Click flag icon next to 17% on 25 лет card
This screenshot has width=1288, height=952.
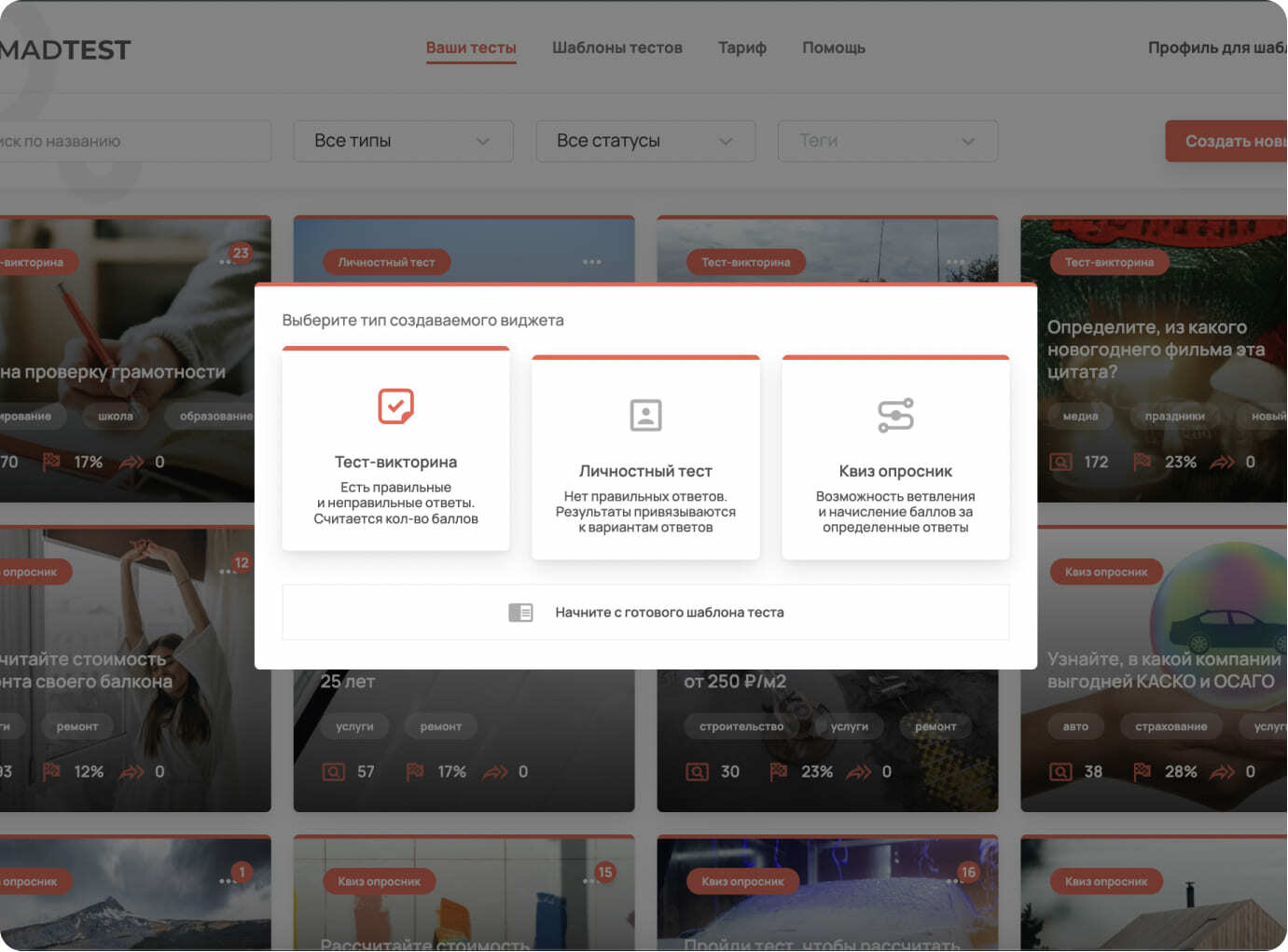point(415,772)
